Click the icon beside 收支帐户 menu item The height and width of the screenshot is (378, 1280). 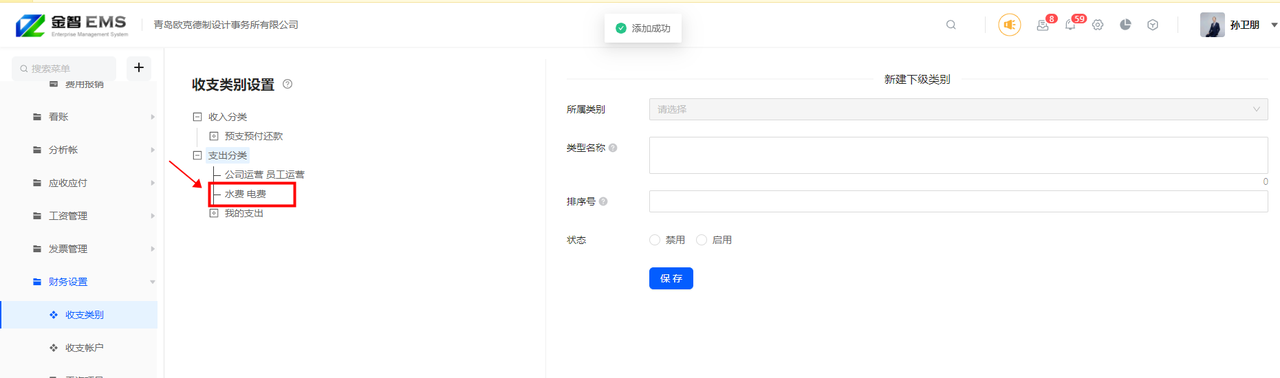[x=54, y=348]
